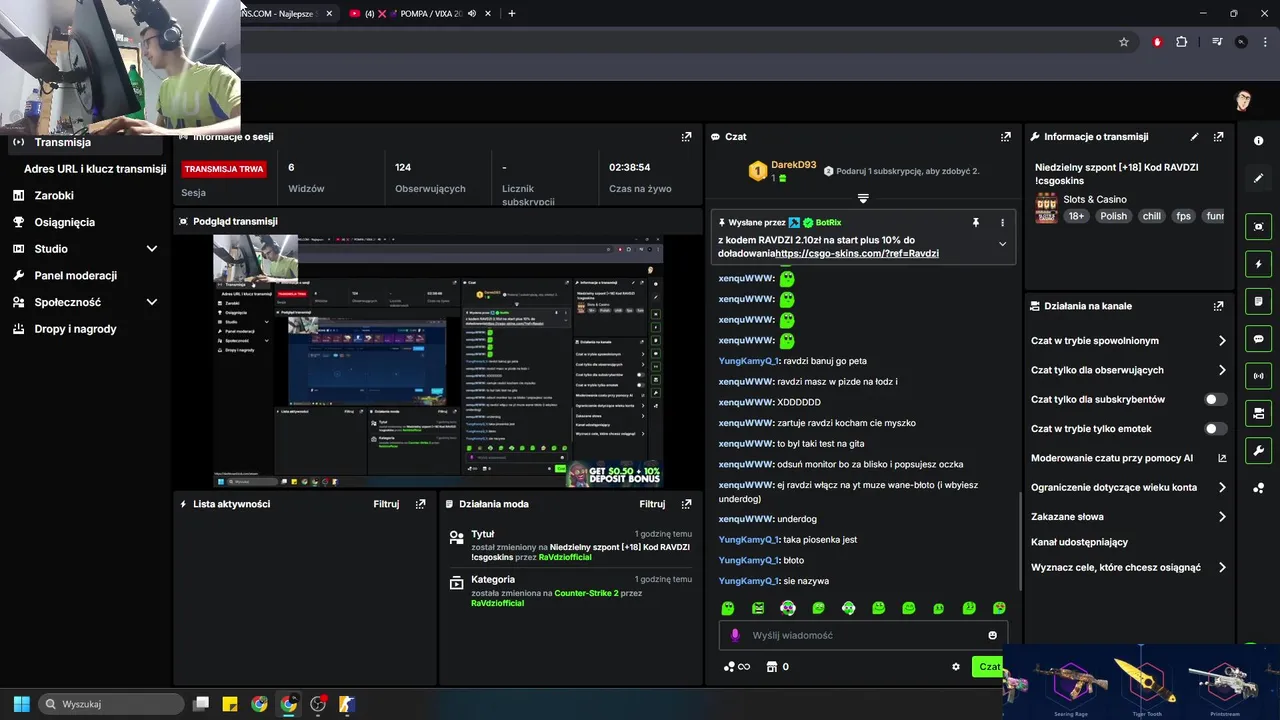The height and width of the screenshot is (720, 1280).
Task: Click the channel points icon below chat
Action: (736, 667)
